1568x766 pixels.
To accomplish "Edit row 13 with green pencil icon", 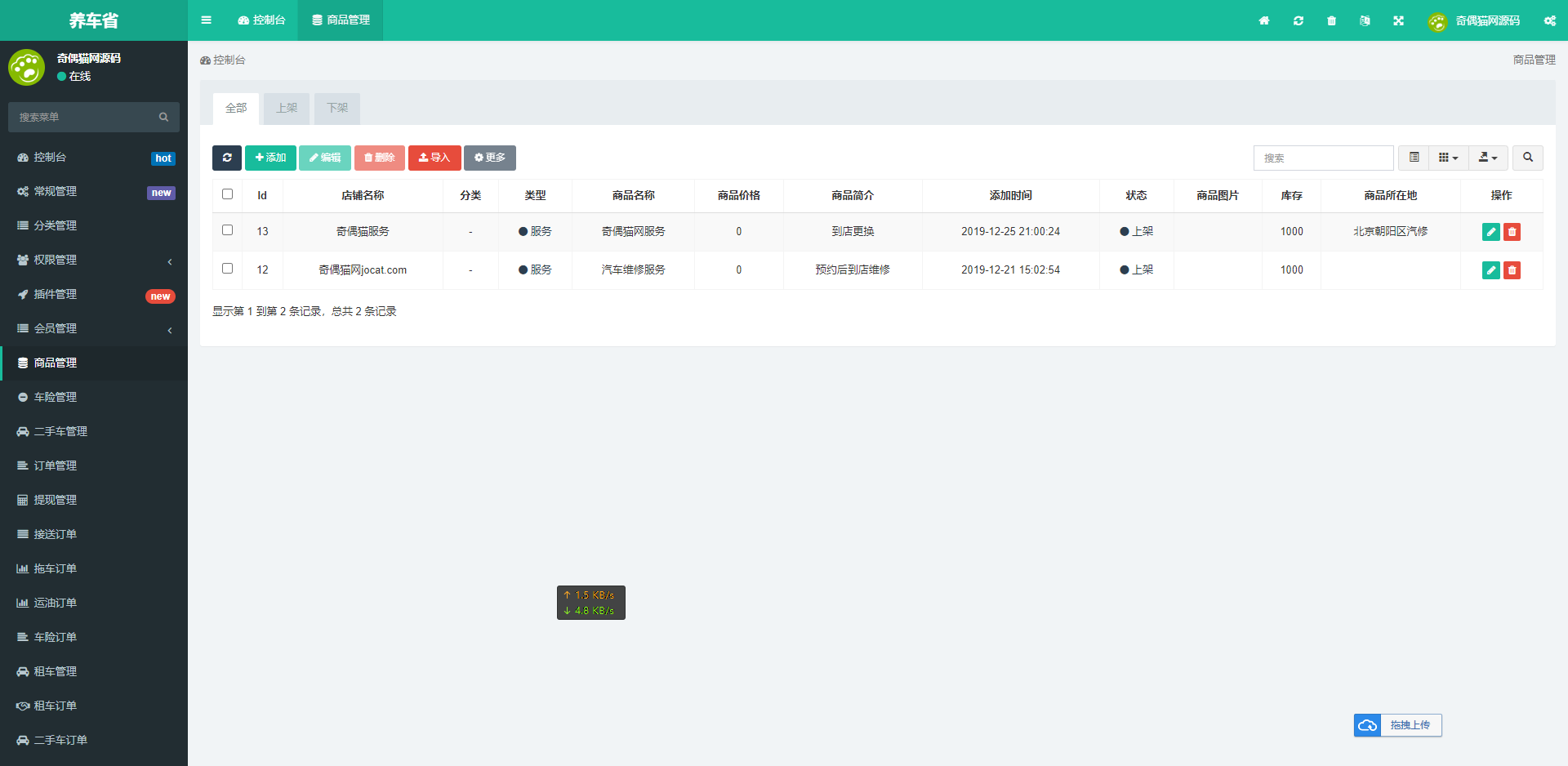I will pos(1491,232).
